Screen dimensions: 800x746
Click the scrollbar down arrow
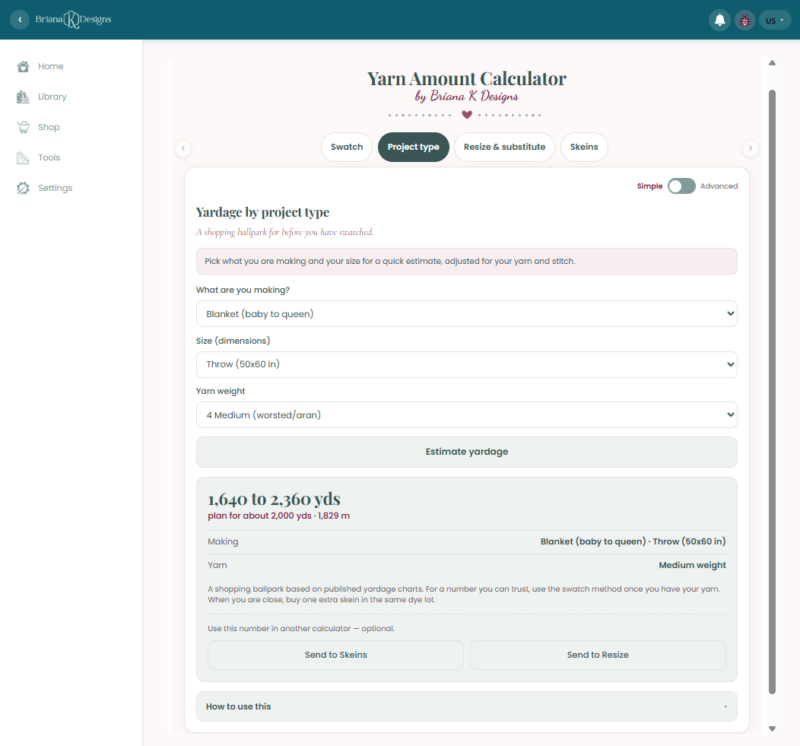[x=772, y=729]
